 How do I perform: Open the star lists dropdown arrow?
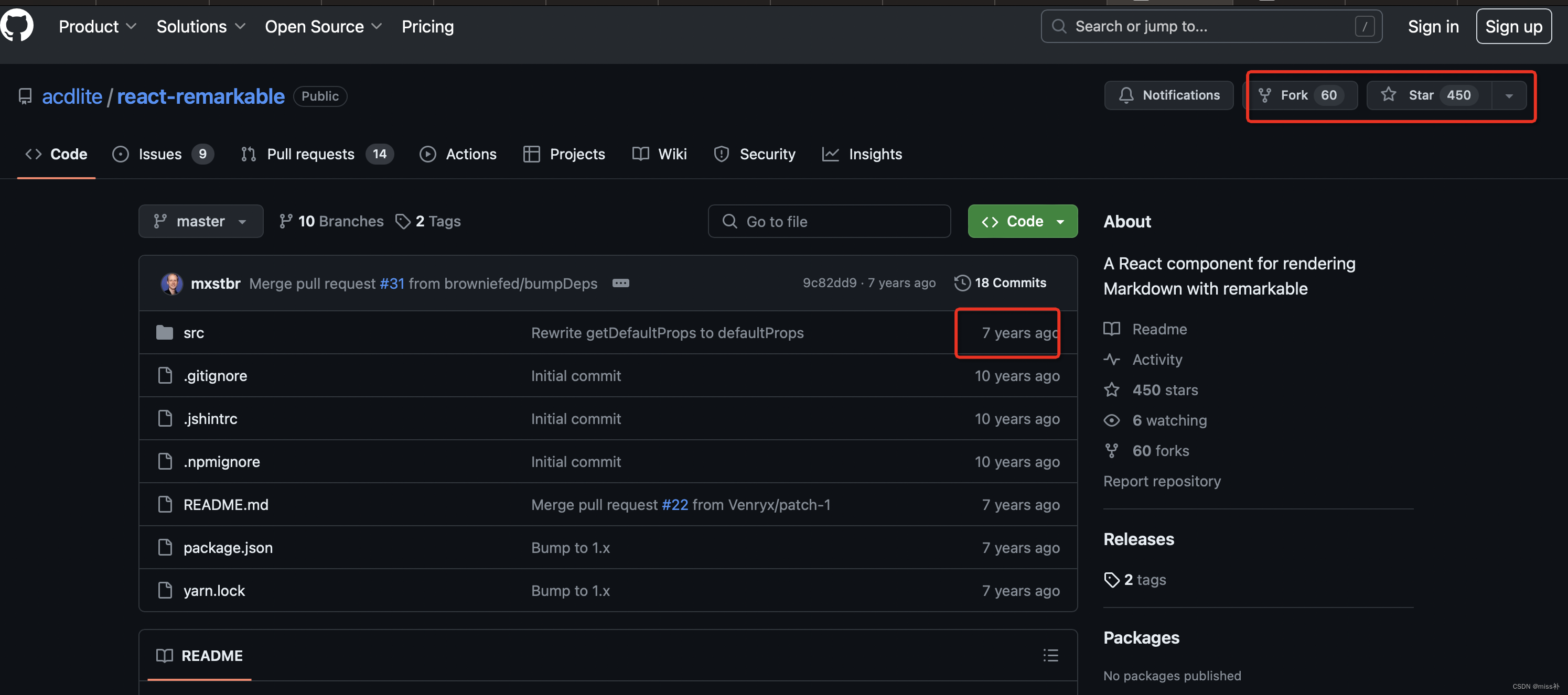(1508, 96)
